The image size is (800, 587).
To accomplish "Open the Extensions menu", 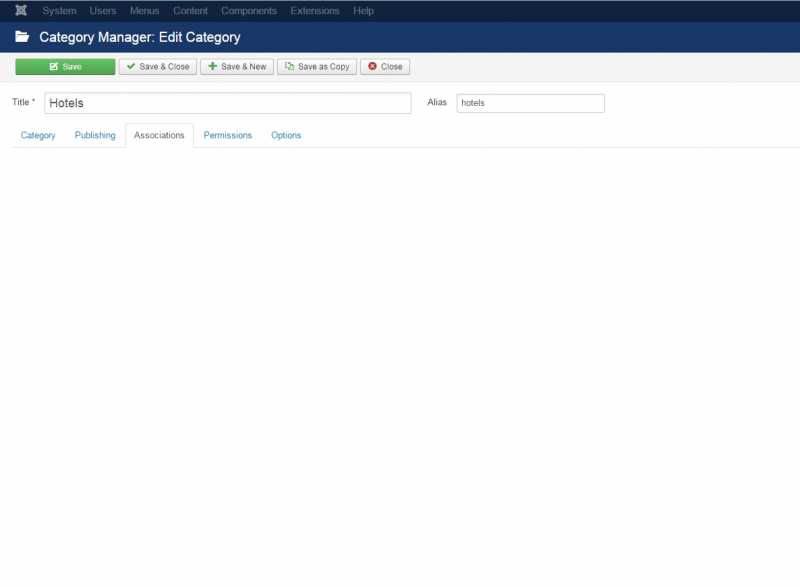I will click(x=315, y=11).
